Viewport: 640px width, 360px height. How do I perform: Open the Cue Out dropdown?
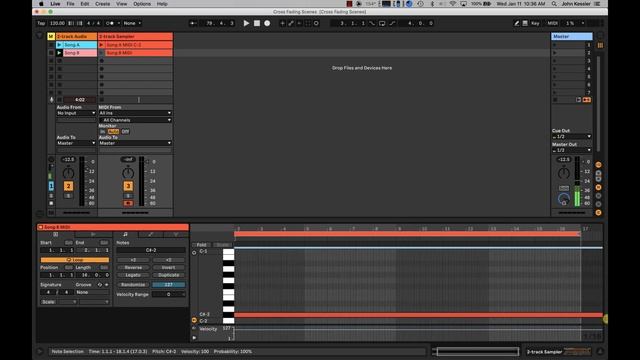click(571, 136)
